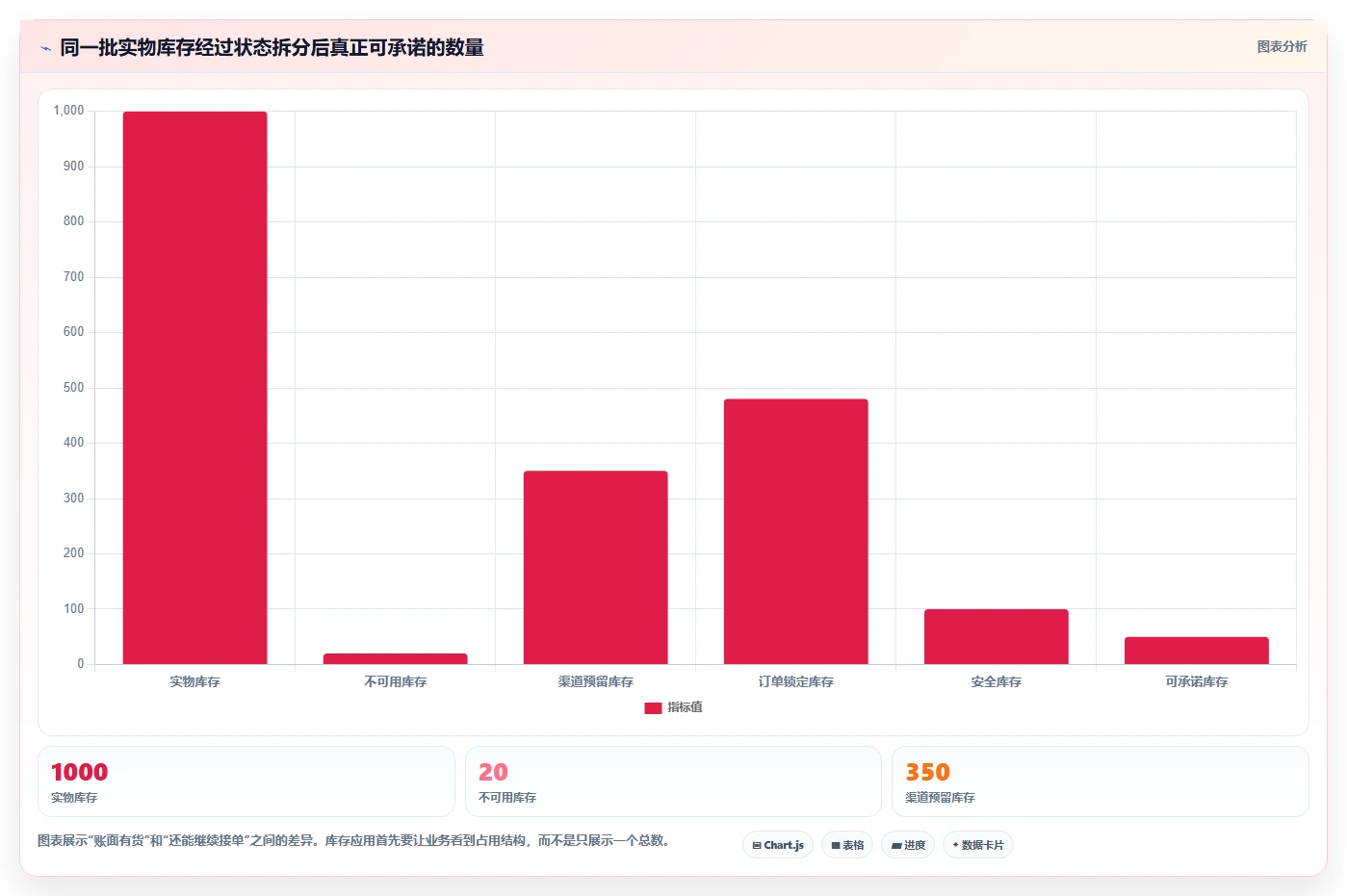Click the 900 y-axis tick label
This screenshot has height=896, width=1347.
click(73, 166)
